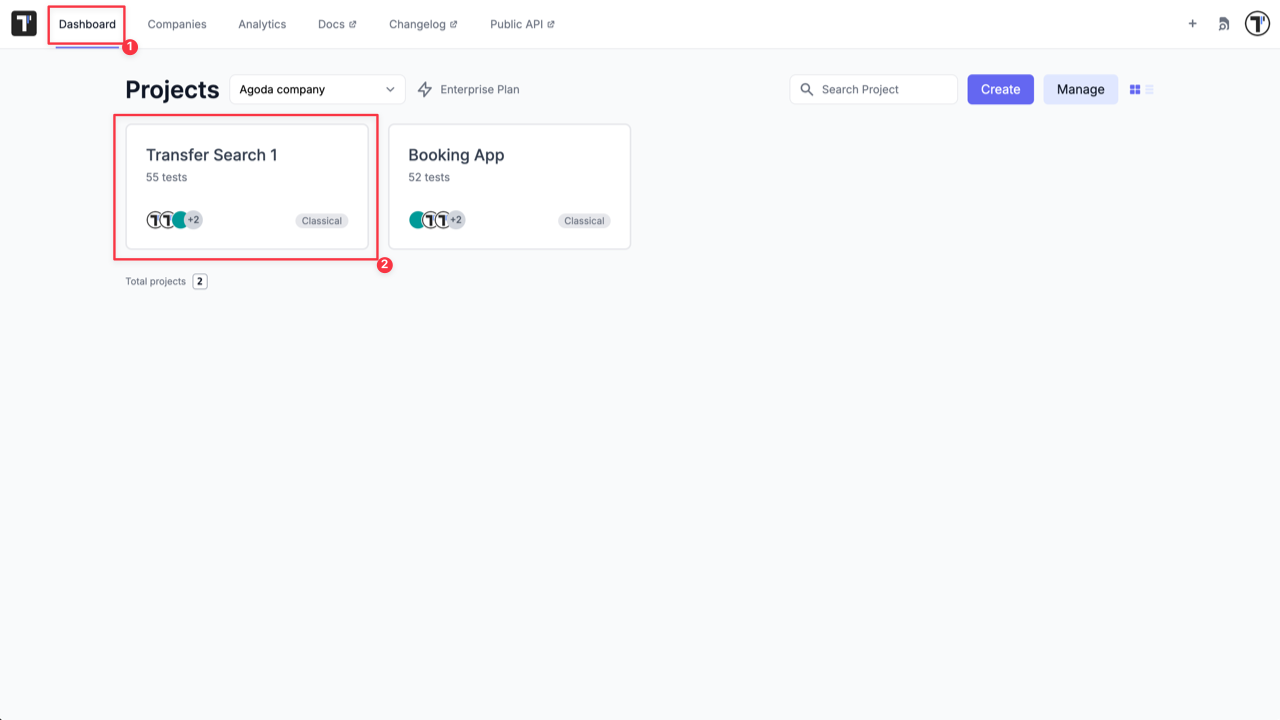Expand the Agoda company dropdown
Image resolution: width=1280 pixels, height=720 pixels.
pos(316,89)
